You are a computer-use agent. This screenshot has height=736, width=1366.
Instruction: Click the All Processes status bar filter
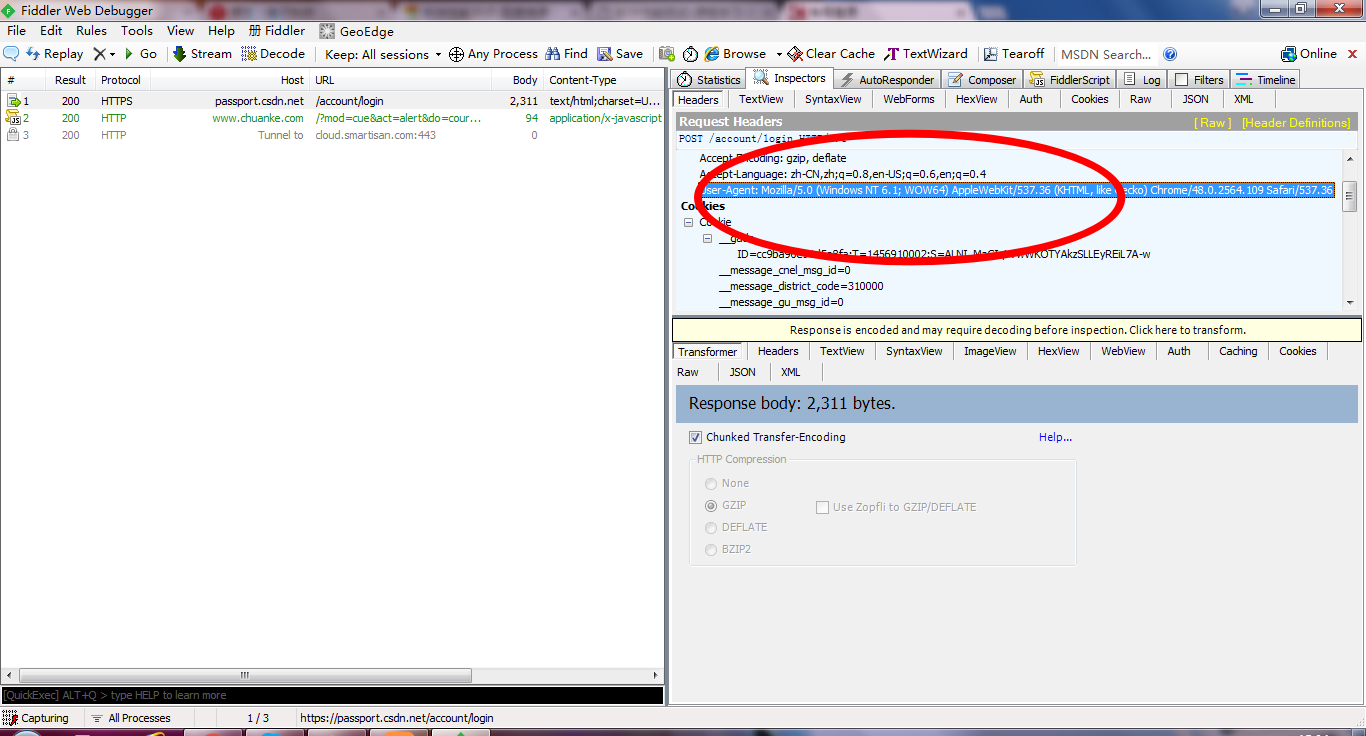(x=131, y=718)
